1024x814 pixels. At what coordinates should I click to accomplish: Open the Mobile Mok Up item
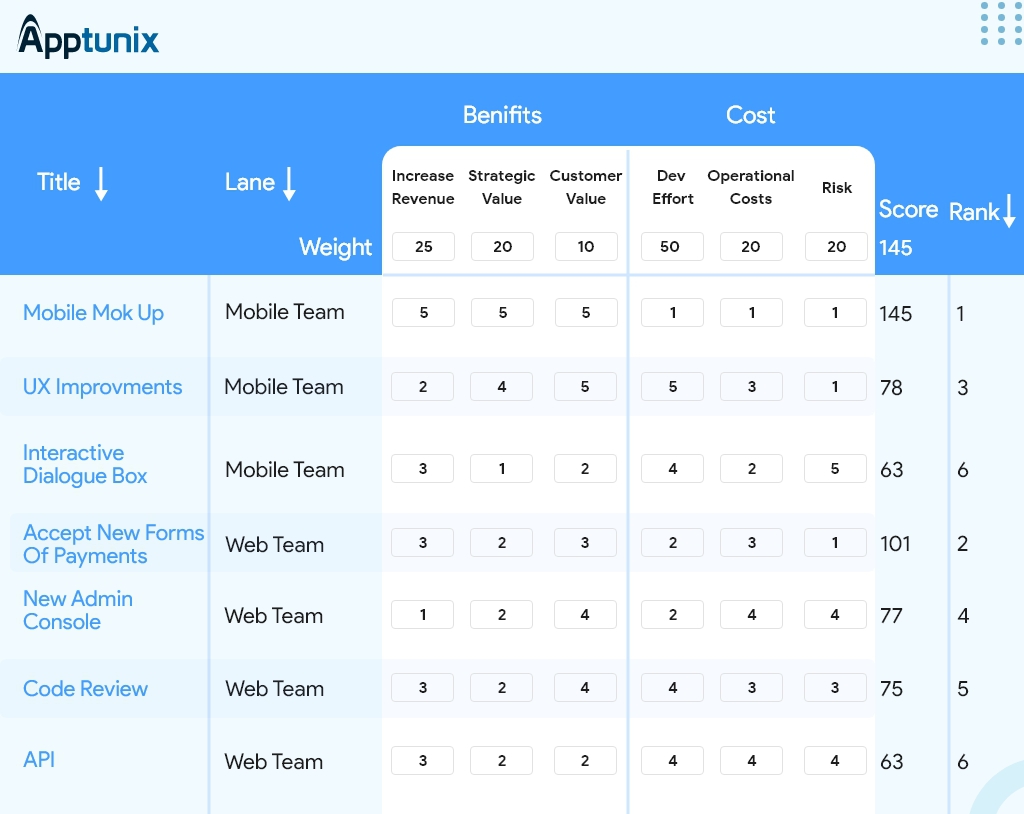point(92,313)
